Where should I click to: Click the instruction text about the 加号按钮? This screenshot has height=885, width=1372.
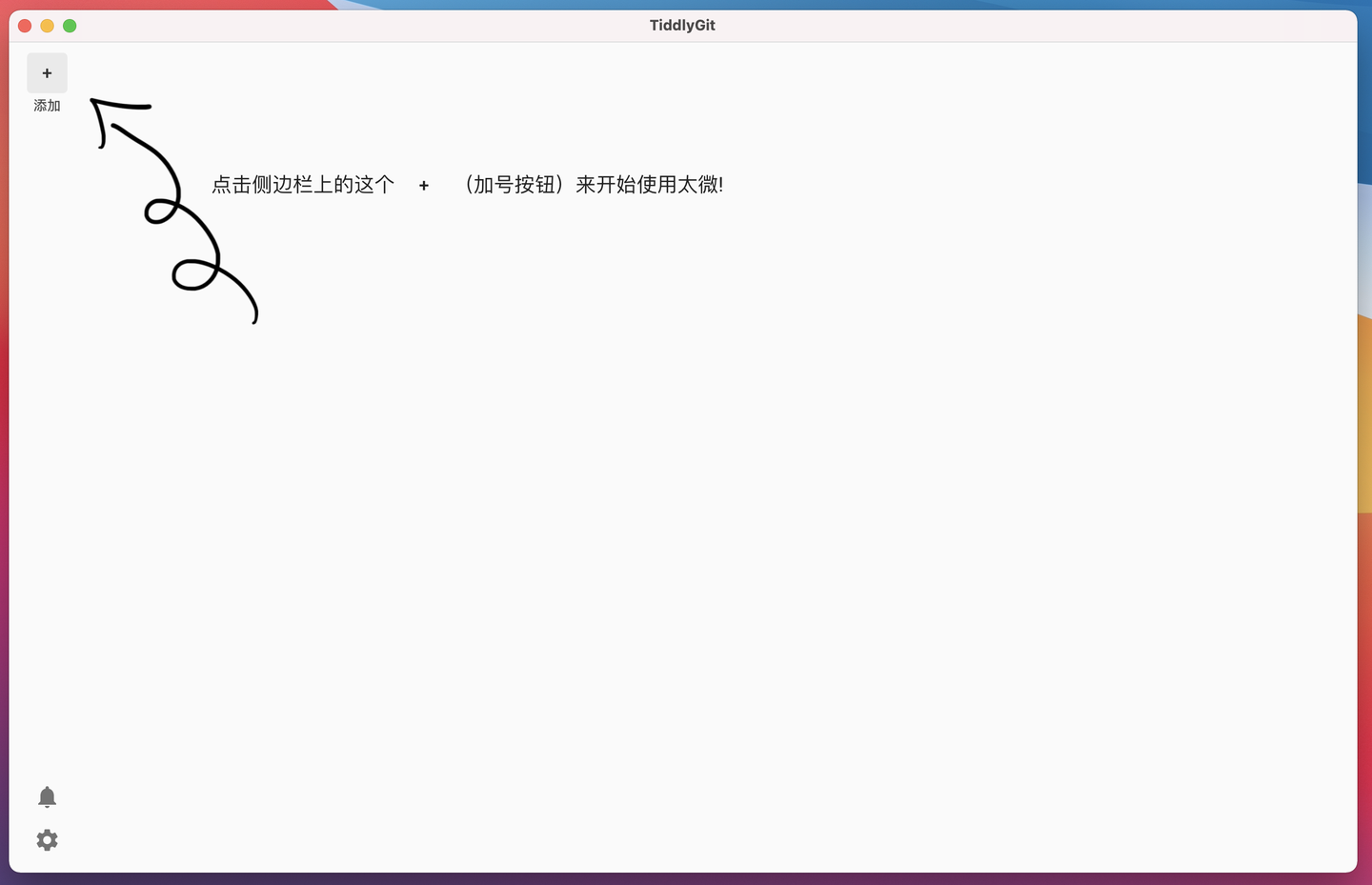click(467, 185)
